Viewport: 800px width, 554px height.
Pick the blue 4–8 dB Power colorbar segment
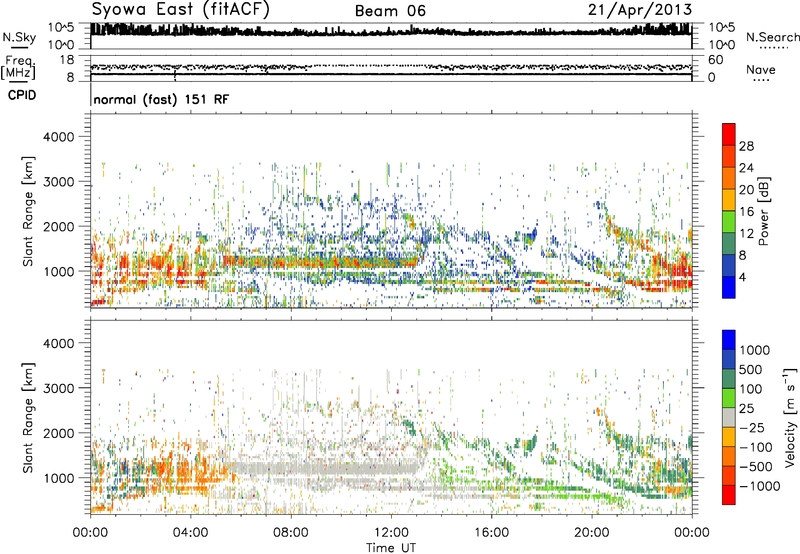[x=729, y=266]
